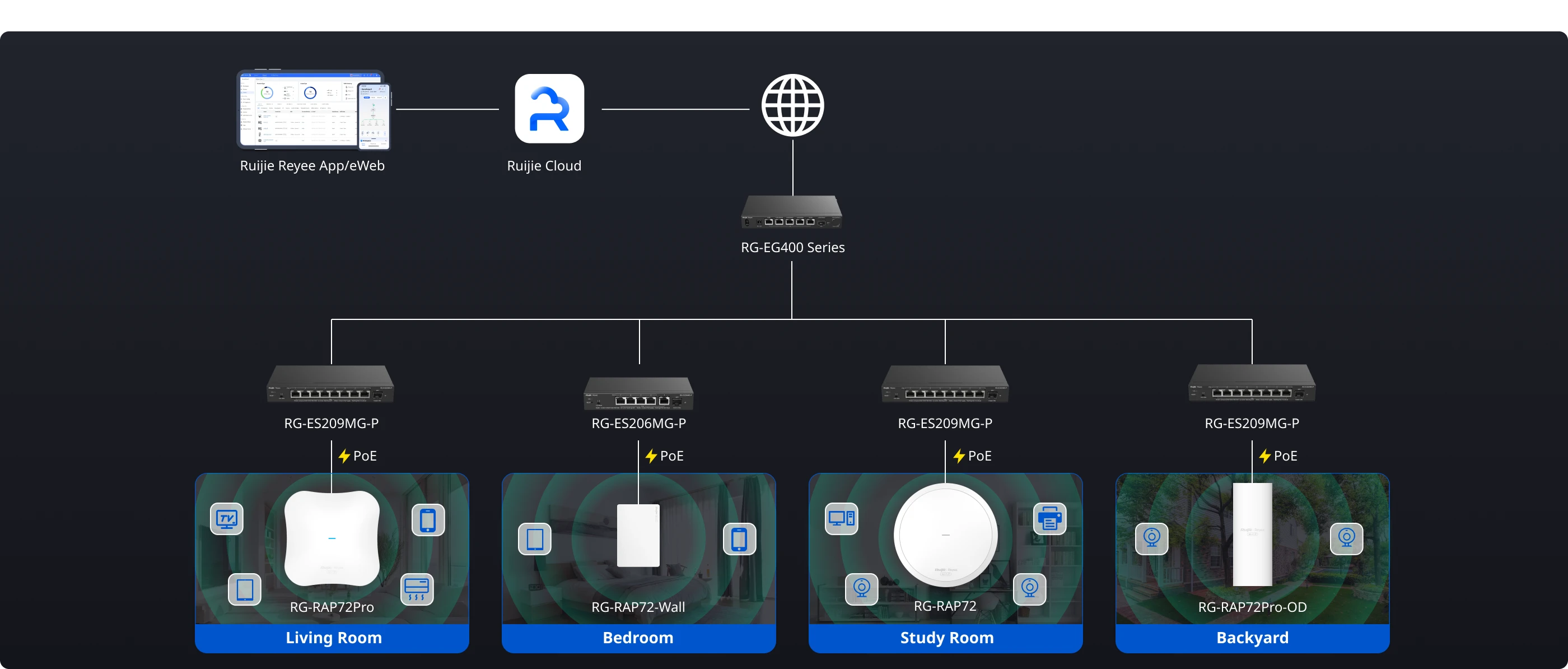Click the Ruijie Cloud caption
This screenshot has width=1568, height=669.
[x=544, y=166]
